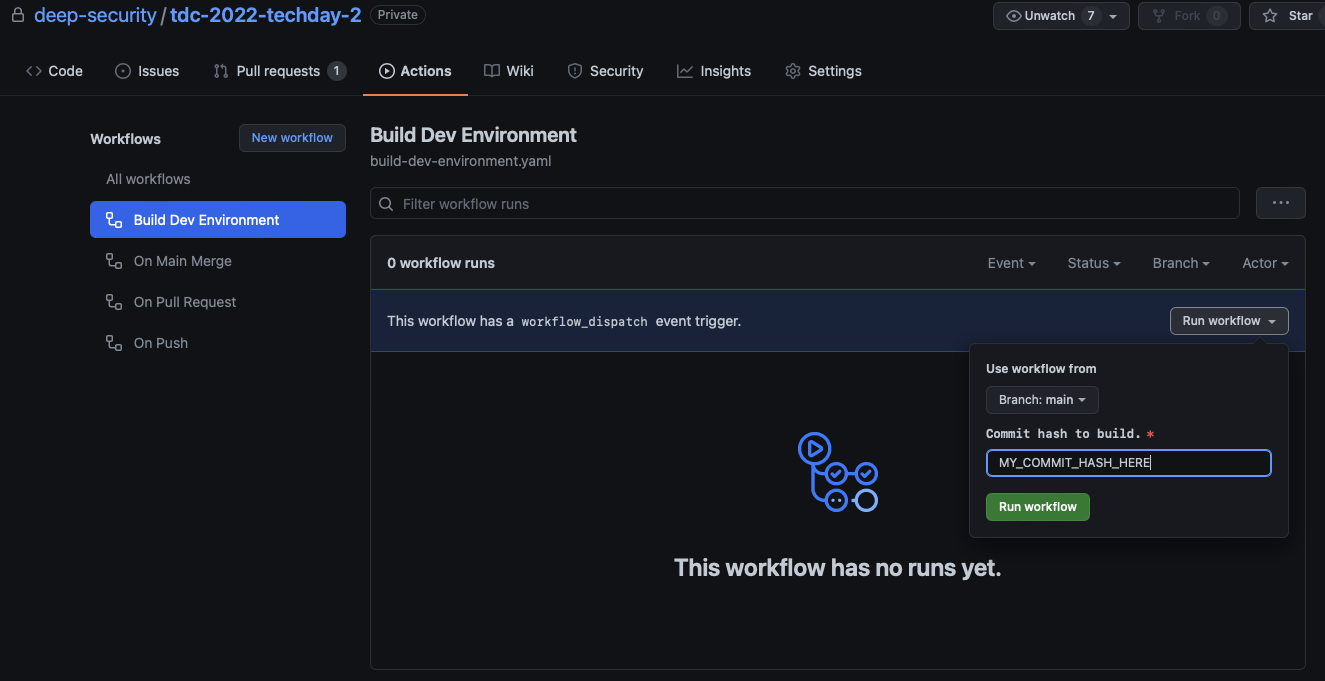The image size is (1325, 681).
Task: Open the Branch: main selector
Action: pyautogui.click(x=1042, y=400)
